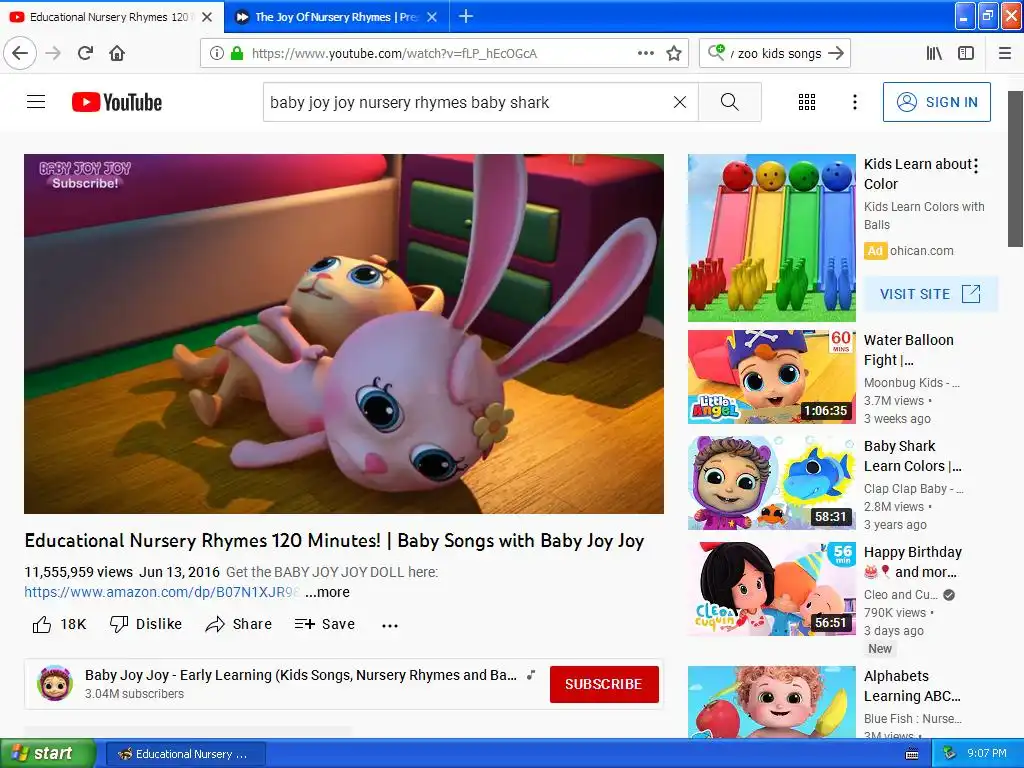1024x768 pixels.
Task: Close The Joy Of Nursery Rhymes tab
Action: coord(432,17)
